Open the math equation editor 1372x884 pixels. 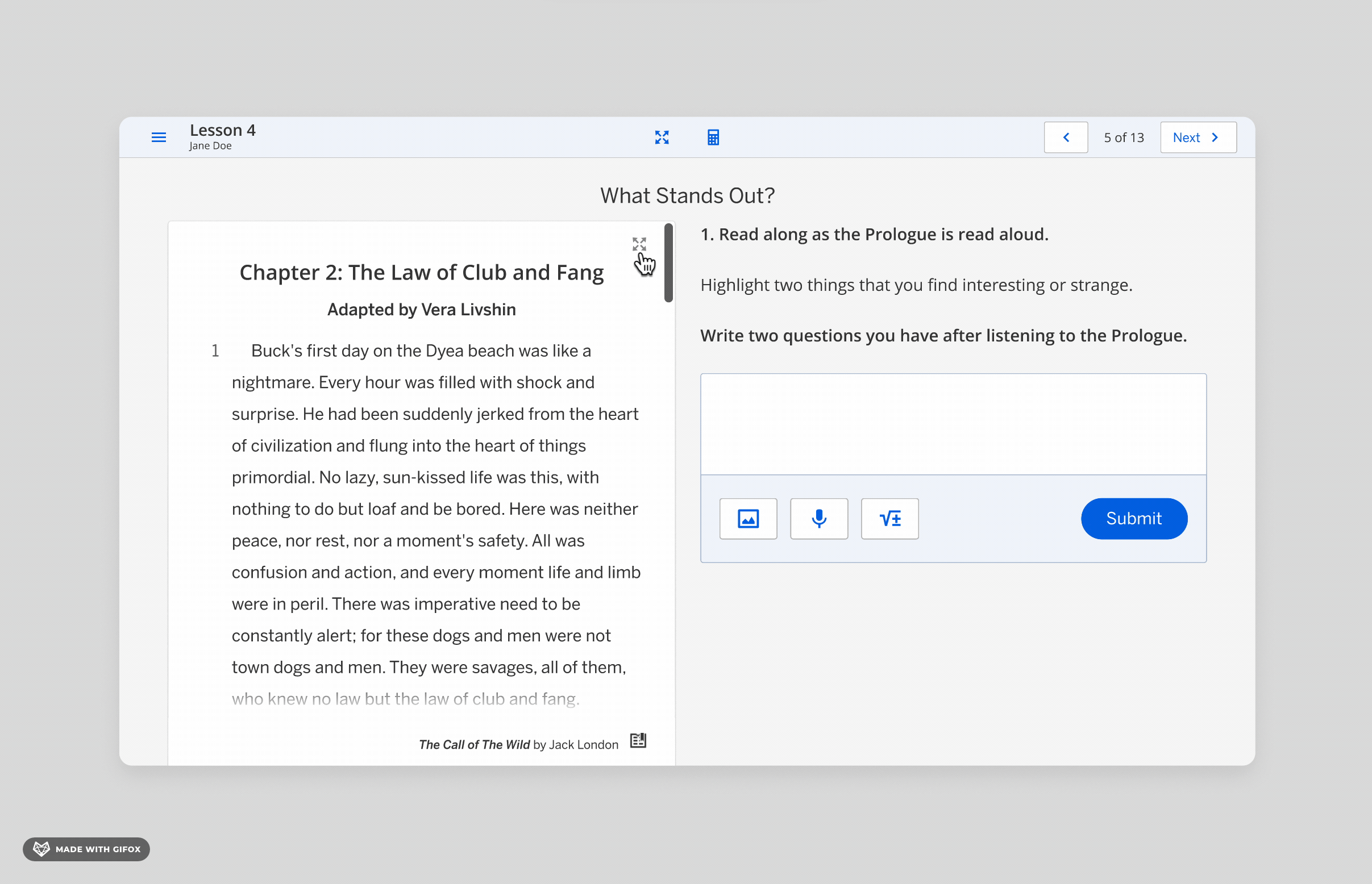point(889,518)
